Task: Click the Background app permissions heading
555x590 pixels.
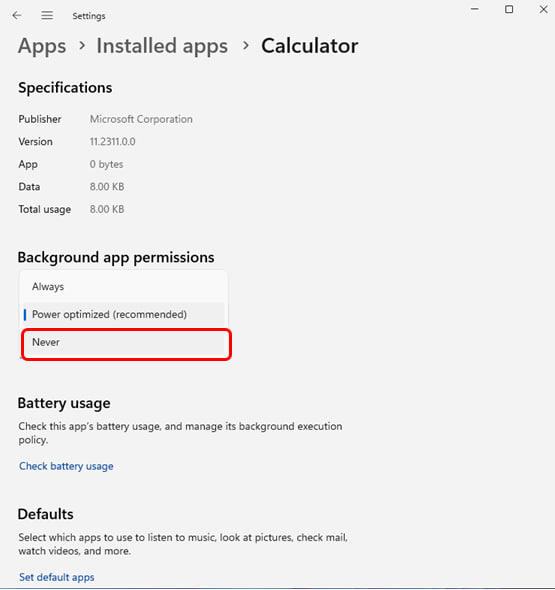Action: point(116,258)
